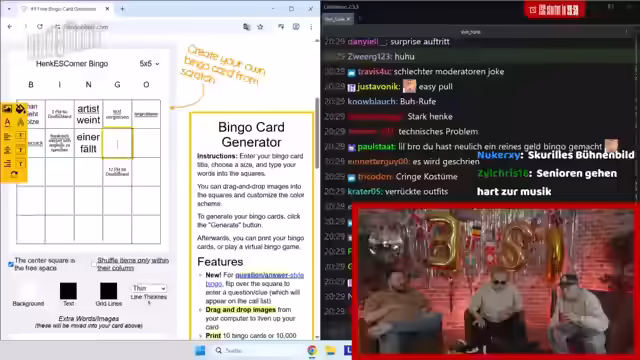
Task: Launch Chrome from the taskbar
Action: [312, 350]
